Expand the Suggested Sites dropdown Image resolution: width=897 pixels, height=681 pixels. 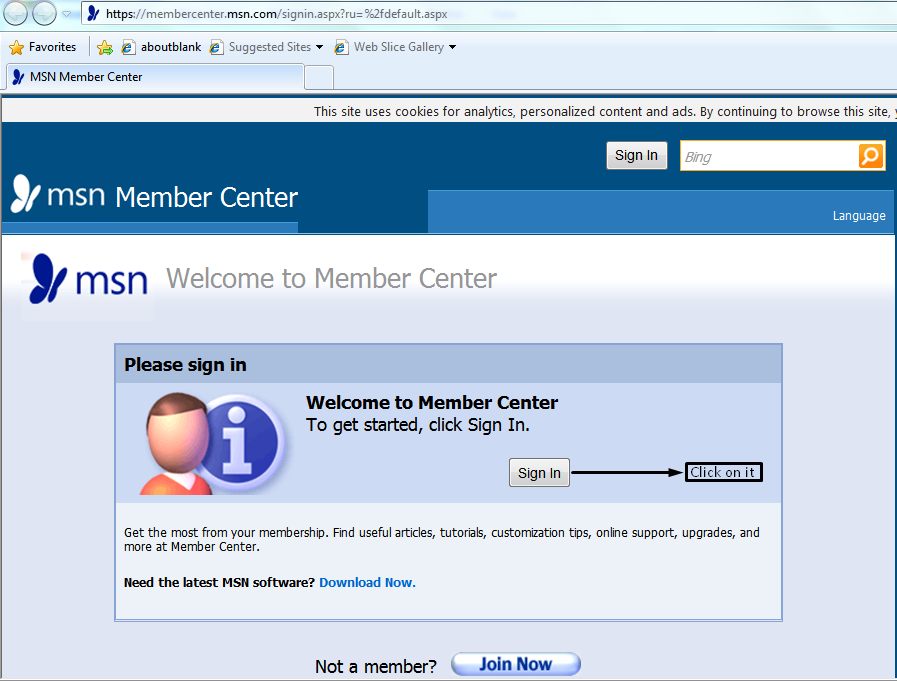tap(319, 47)
